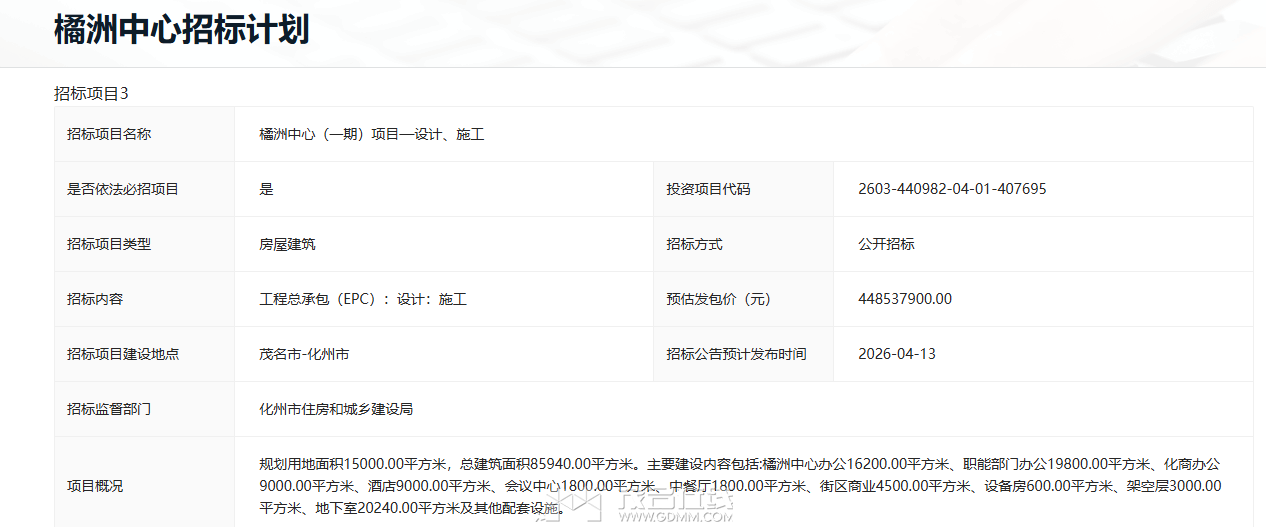This screenshot has width=1266, height=527.
Task: Select the estimated price 448537900.00
Action: pyautogui.click(x=905, y=299)
